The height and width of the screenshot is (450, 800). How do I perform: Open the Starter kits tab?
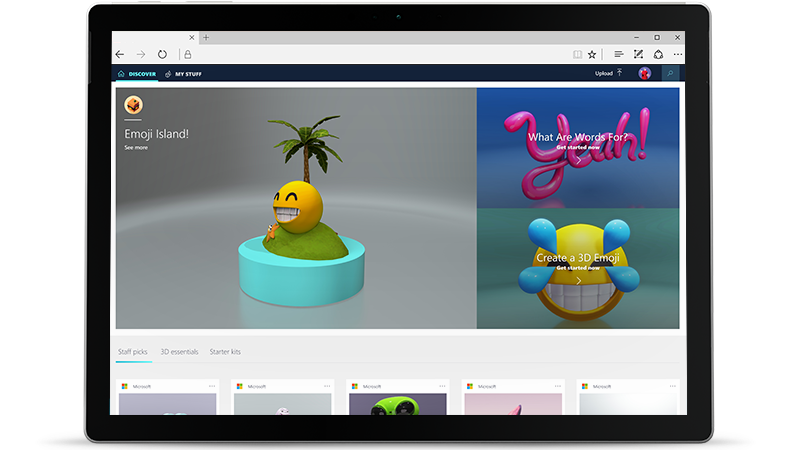[225, 352]
